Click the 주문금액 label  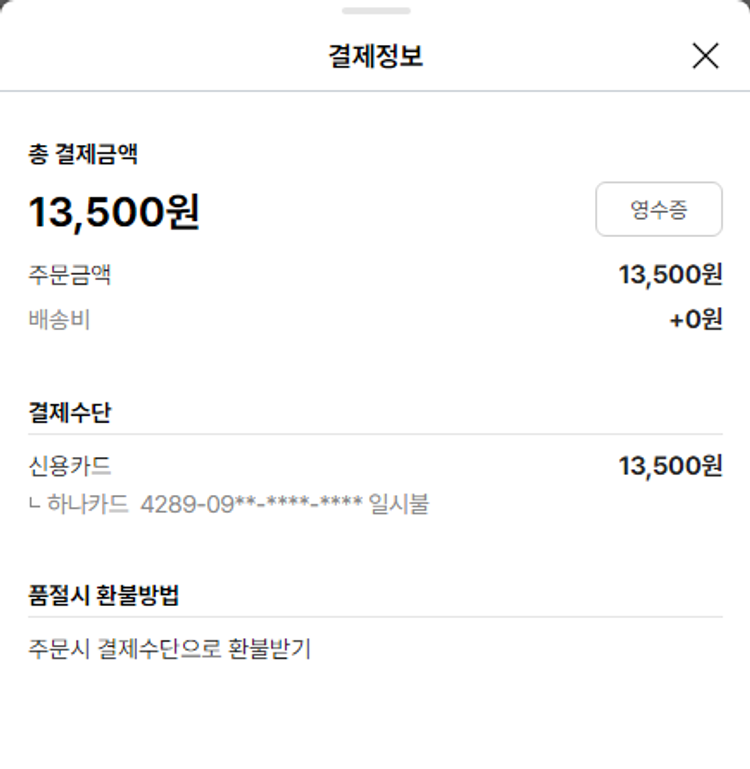point(69,274)
